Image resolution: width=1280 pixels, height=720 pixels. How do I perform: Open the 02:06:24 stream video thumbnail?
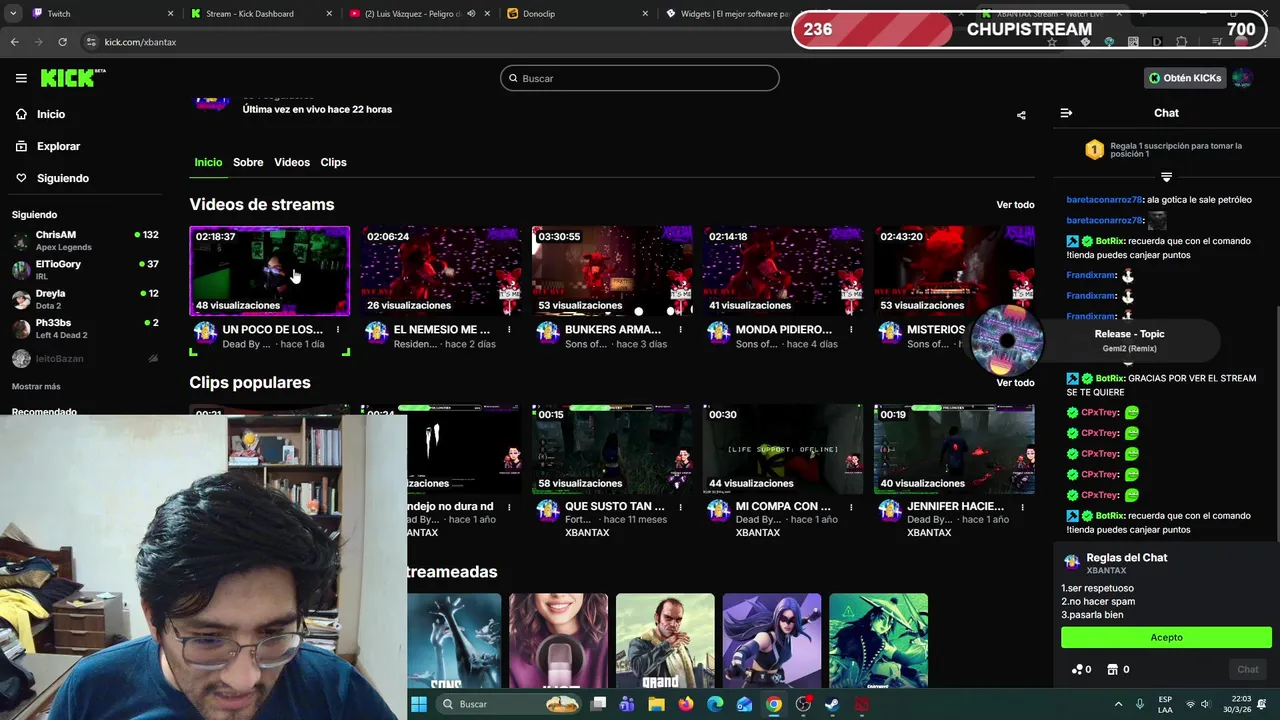click(x=441, y=271)
